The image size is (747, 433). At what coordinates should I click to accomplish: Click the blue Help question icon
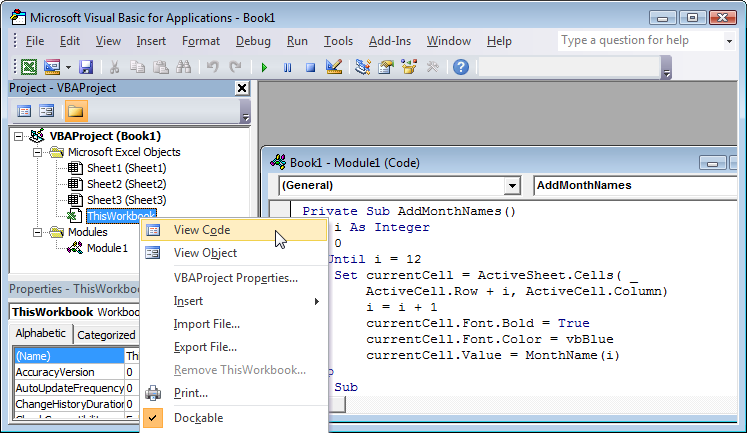[461, 67]
